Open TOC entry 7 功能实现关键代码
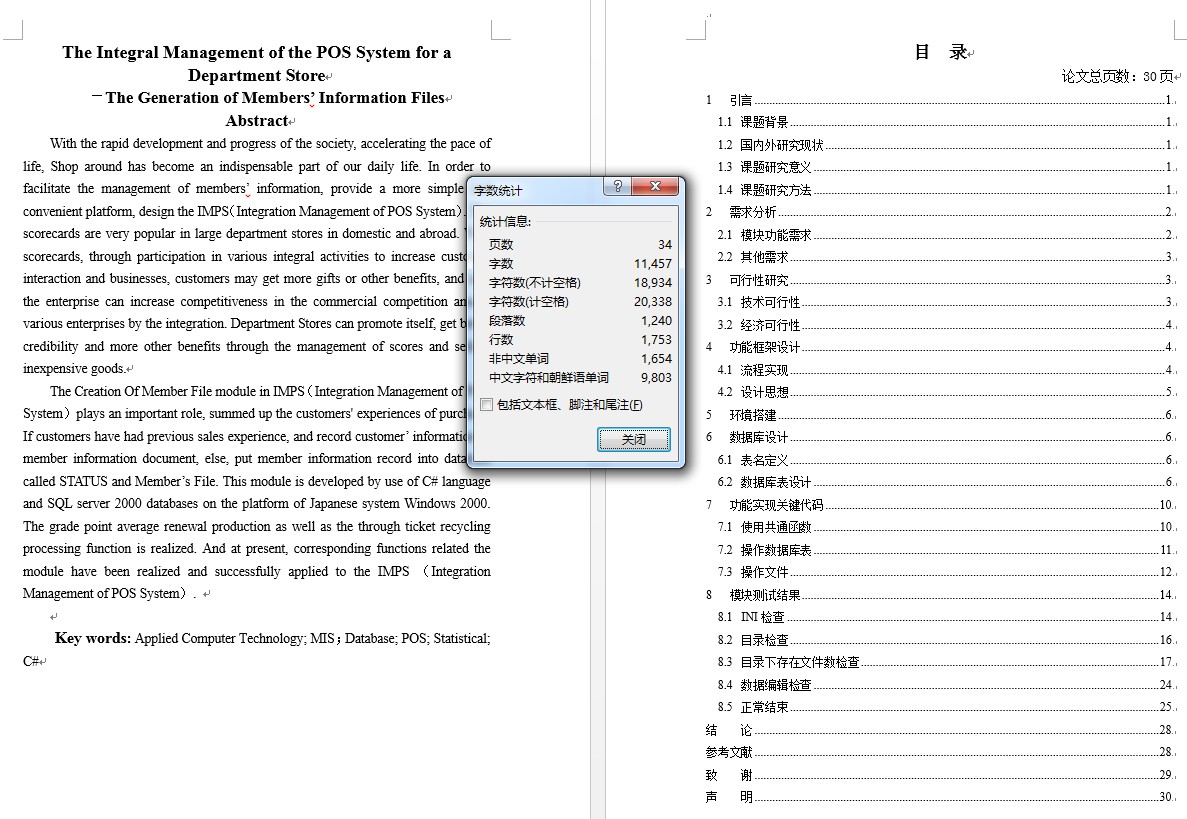1187x819 pixels. click(939, 505)
